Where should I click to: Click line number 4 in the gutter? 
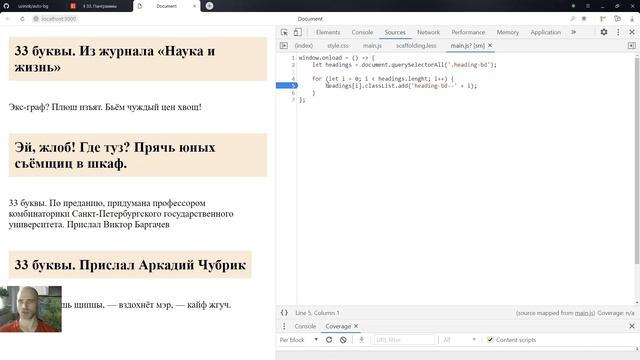(x=293, y=78)
